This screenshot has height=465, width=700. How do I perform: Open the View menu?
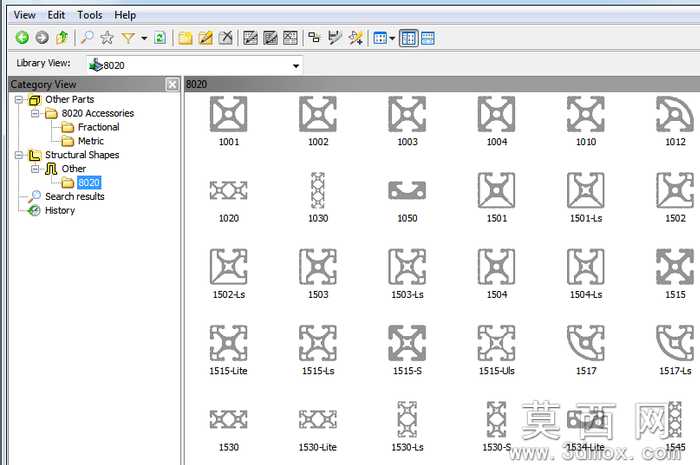pos(24,15)
